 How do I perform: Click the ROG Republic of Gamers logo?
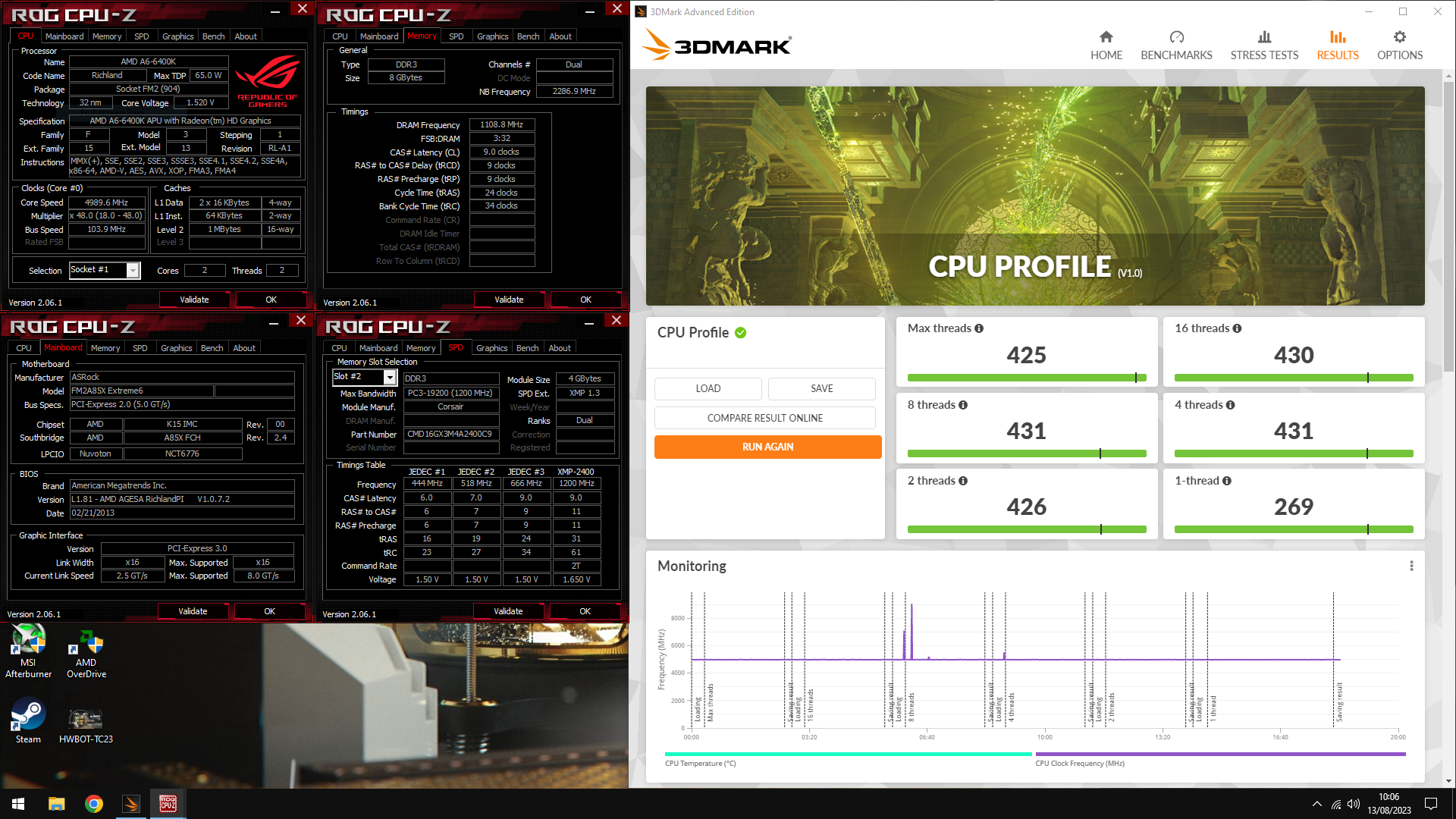(x=268, y=82)
